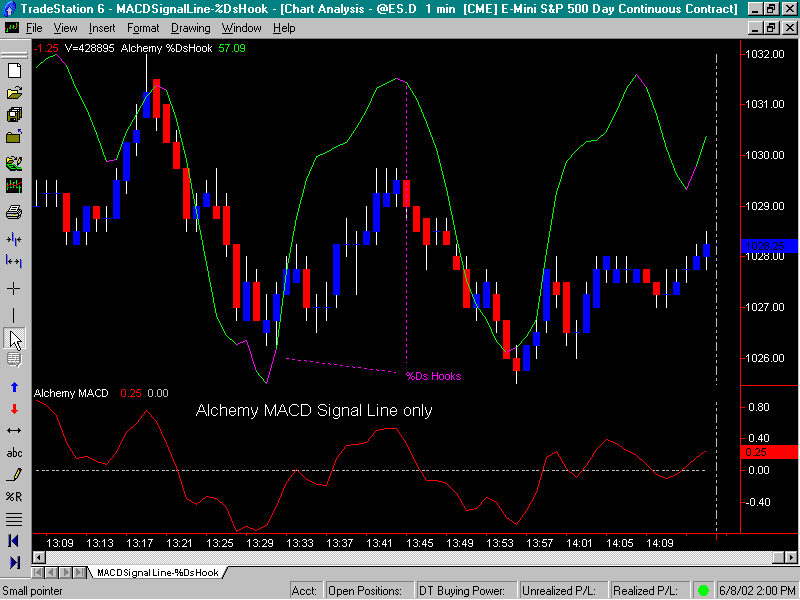Image resolution: width=800 pixels, height=600 pixels.
Task: Click the jump to first bar icon
Action: (14, 541)
